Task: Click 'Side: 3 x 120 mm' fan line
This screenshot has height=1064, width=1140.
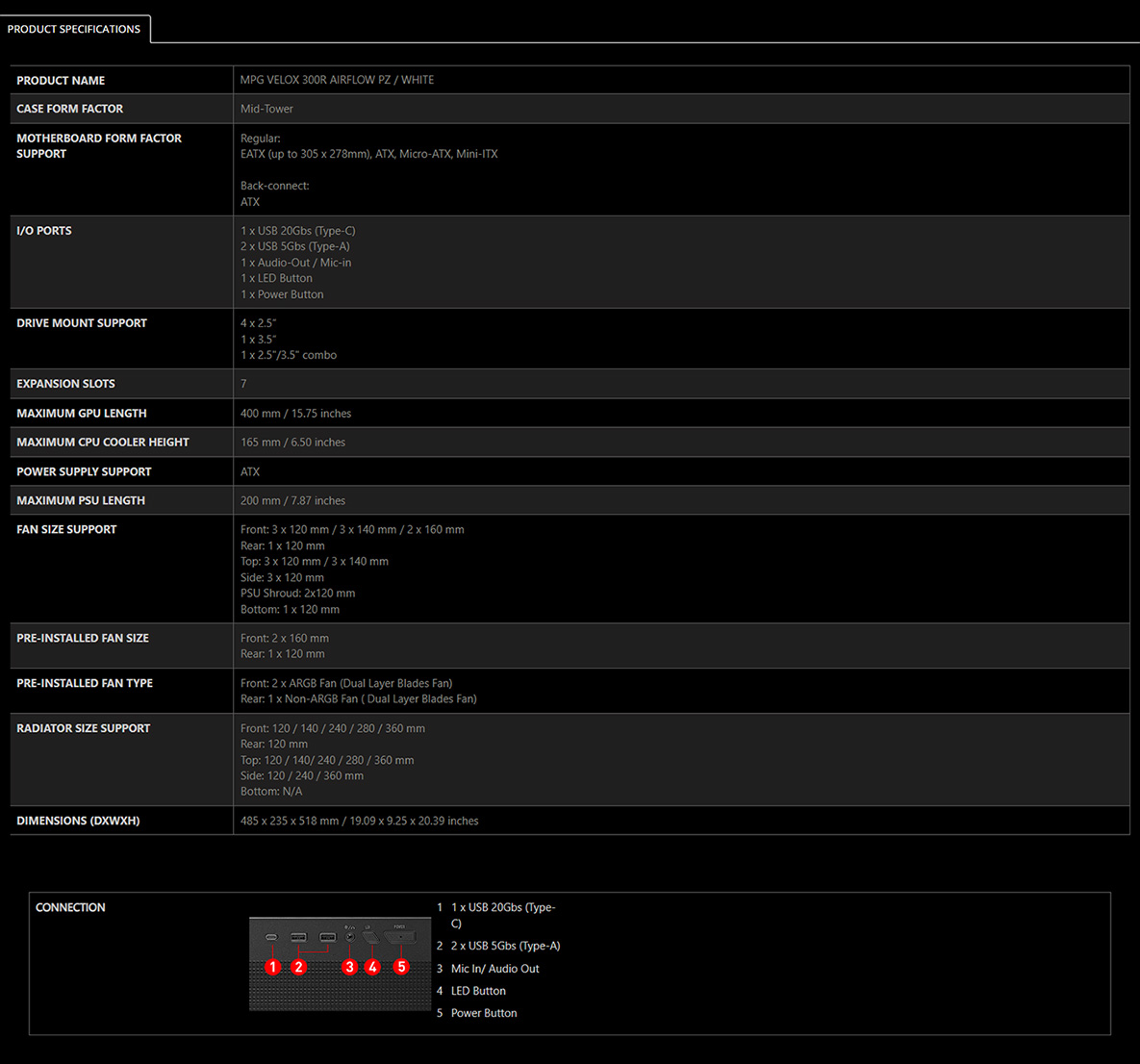Action: [x=282, y=577]
